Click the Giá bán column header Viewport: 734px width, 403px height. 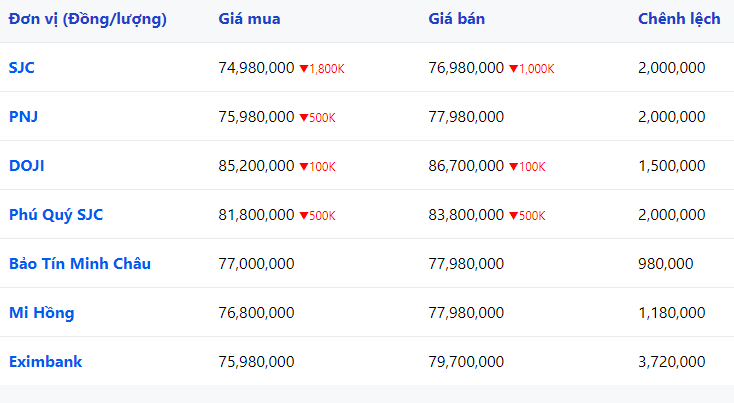coord(456,19)
